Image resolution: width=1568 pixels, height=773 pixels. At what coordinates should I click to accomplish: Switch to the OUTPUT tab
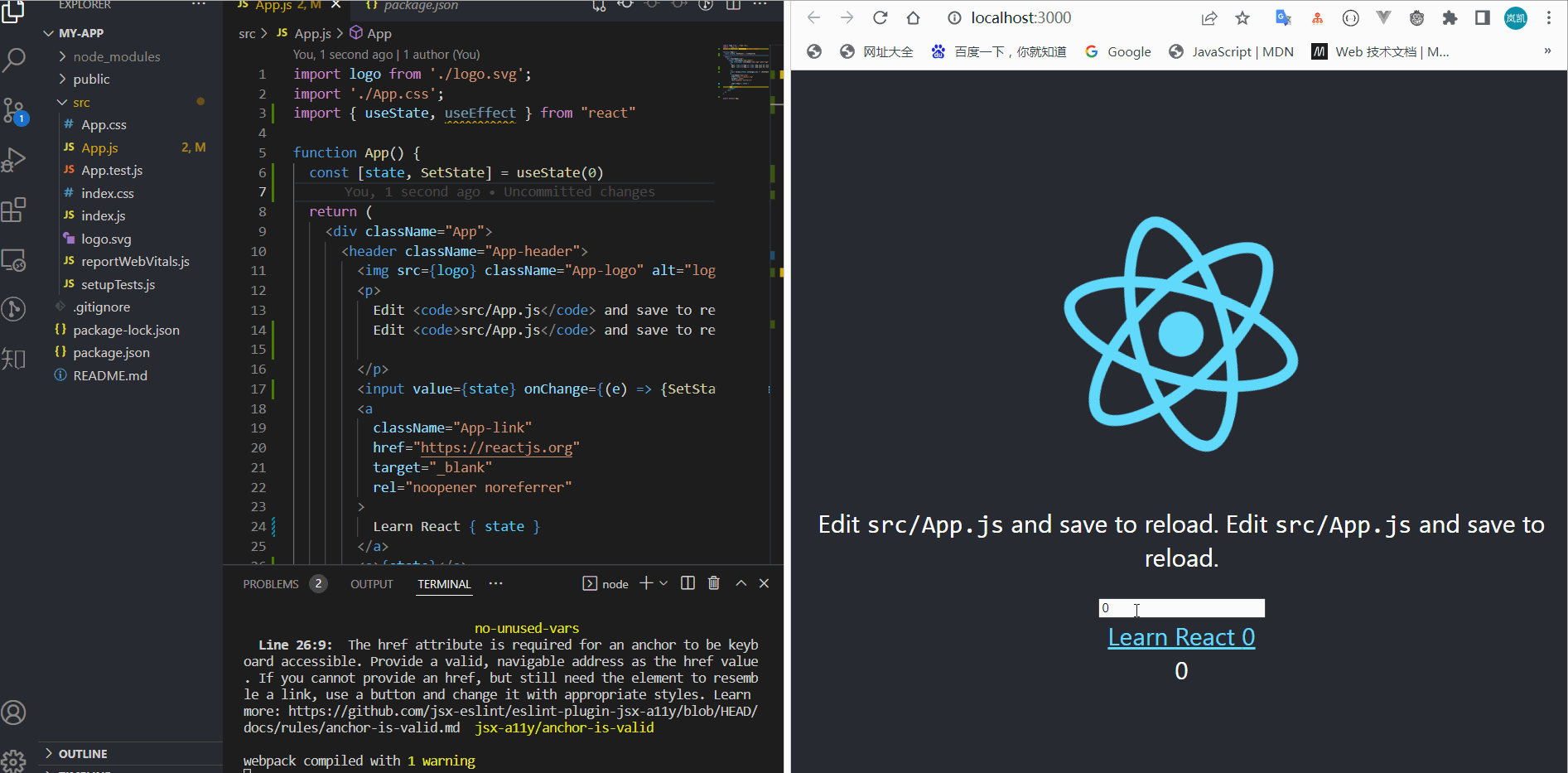click(x=371, y=583)
